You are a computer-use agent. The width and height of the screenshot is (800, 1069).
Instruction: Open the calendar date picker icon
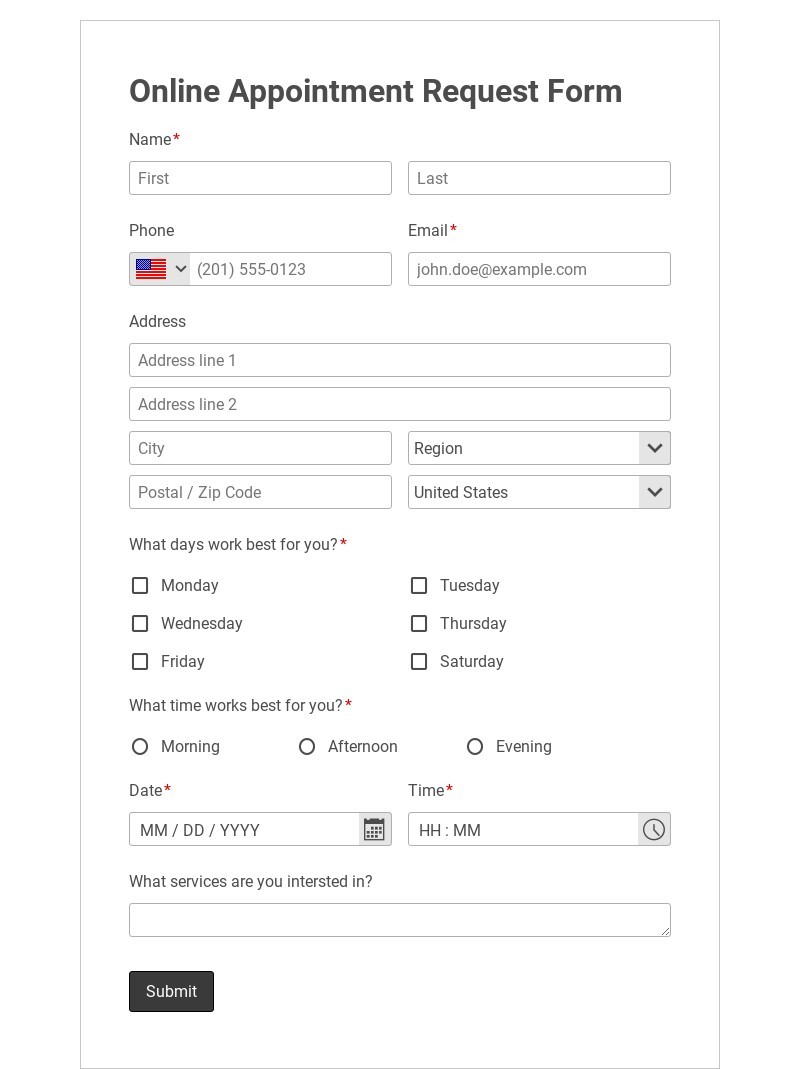coord(374,829)
